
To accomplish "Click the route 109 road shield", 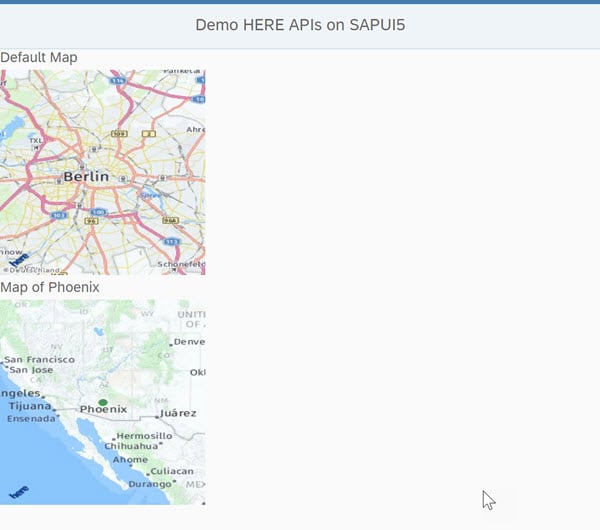I will click(x=119, y=134).
